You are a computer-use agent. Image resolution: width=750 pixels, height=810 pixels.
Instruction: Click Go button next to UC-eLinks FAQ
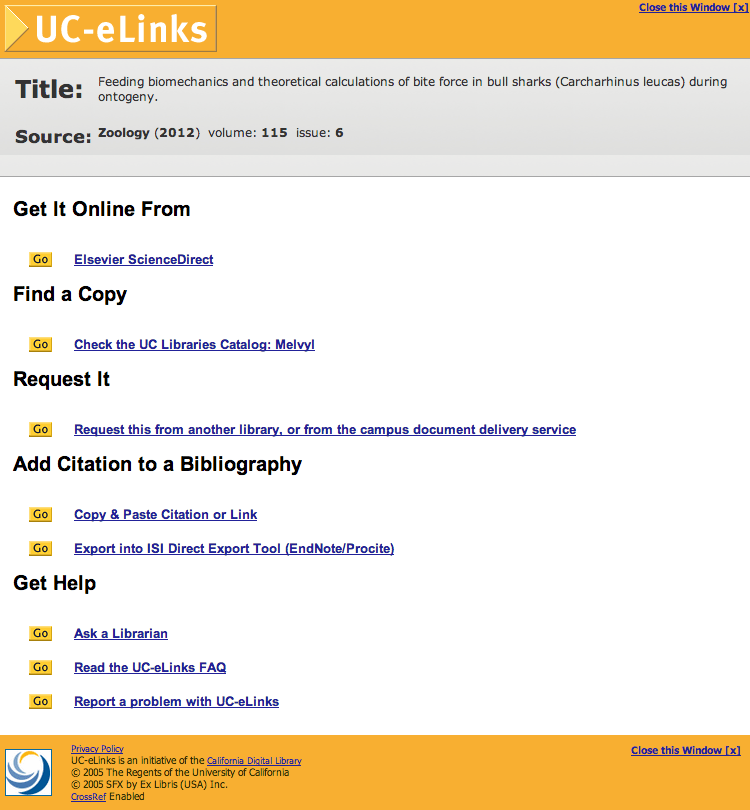[40, 667]
